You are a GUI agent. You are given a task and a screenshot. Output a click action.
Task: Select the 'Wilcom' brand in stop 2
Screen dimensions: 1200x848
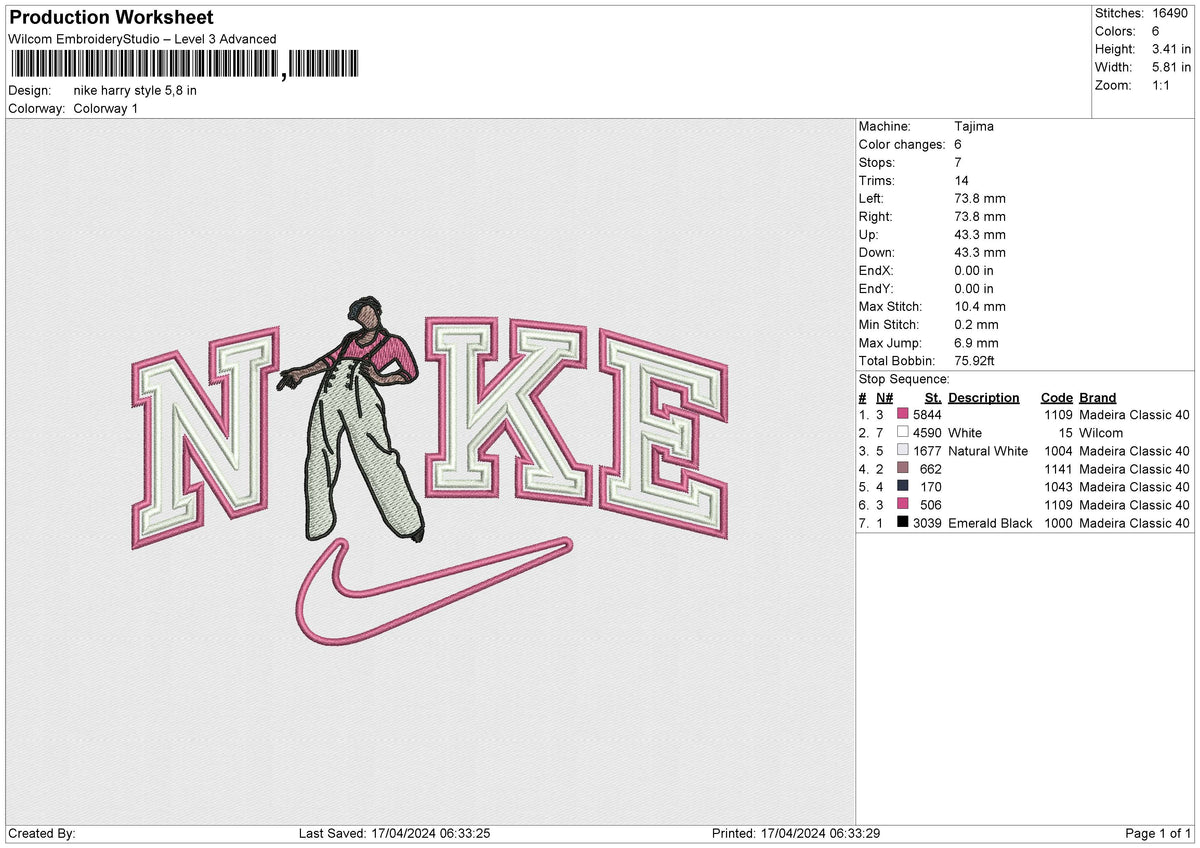point(1101,433)
